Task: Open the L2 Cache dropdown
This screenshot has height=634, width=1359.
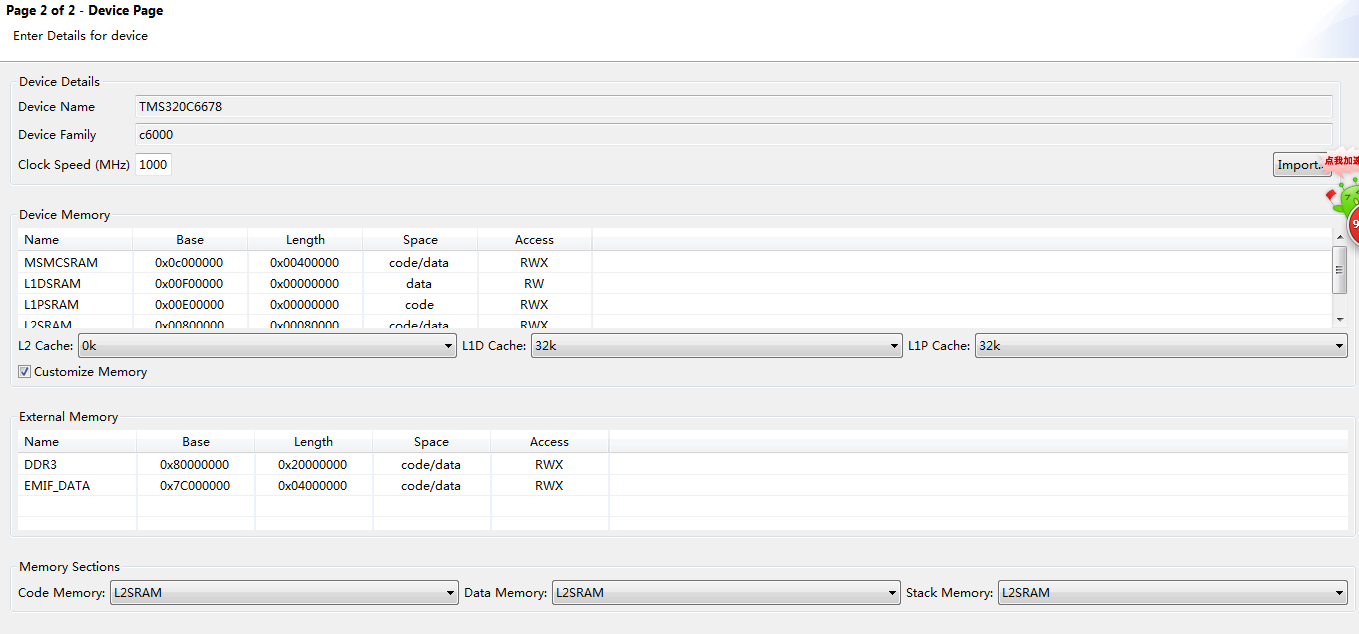Action: coord(267,346)
